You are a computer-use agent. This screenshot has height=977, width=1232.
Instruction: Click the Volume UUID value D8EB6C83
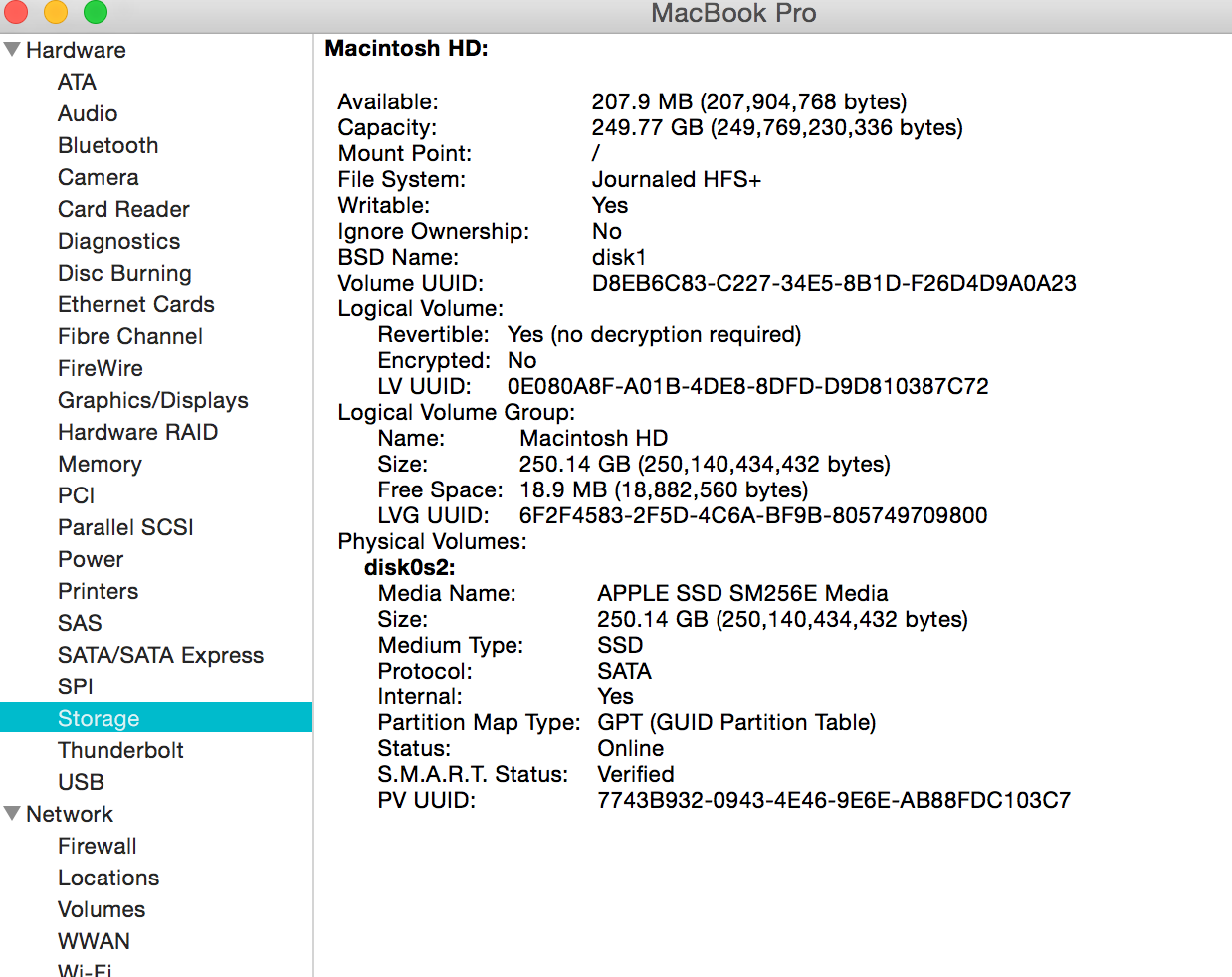pyautogui.click(x=834, y=283)
